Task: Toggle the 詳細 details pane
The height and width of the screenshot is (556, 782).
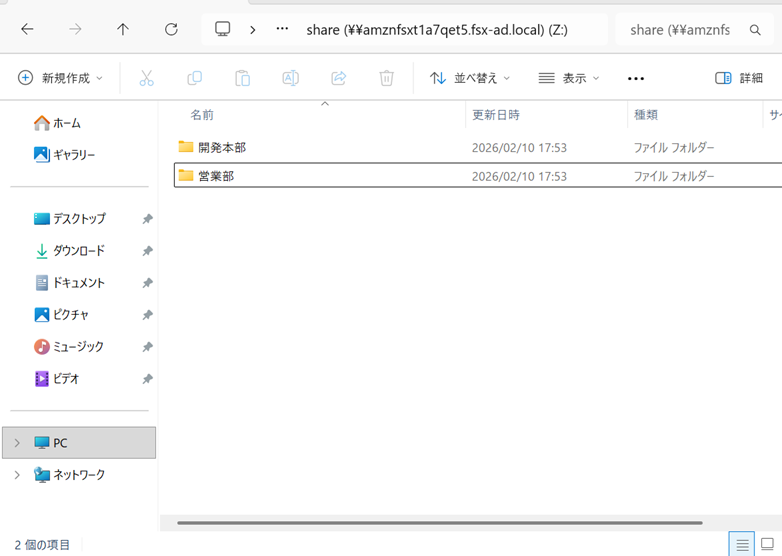Action: [739, 78]
